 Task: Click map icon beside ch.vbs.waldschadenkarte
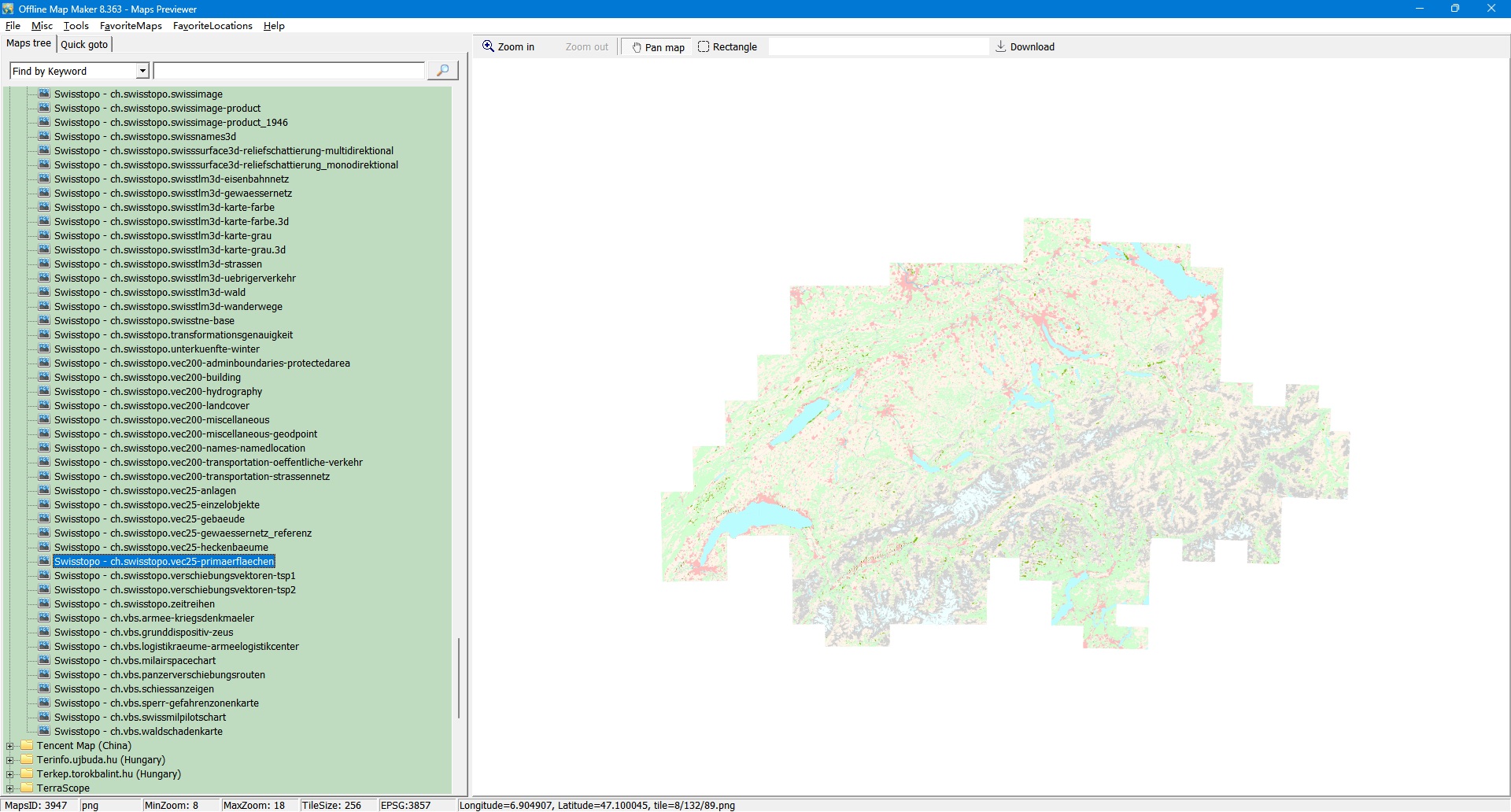[x=44, y=731]
